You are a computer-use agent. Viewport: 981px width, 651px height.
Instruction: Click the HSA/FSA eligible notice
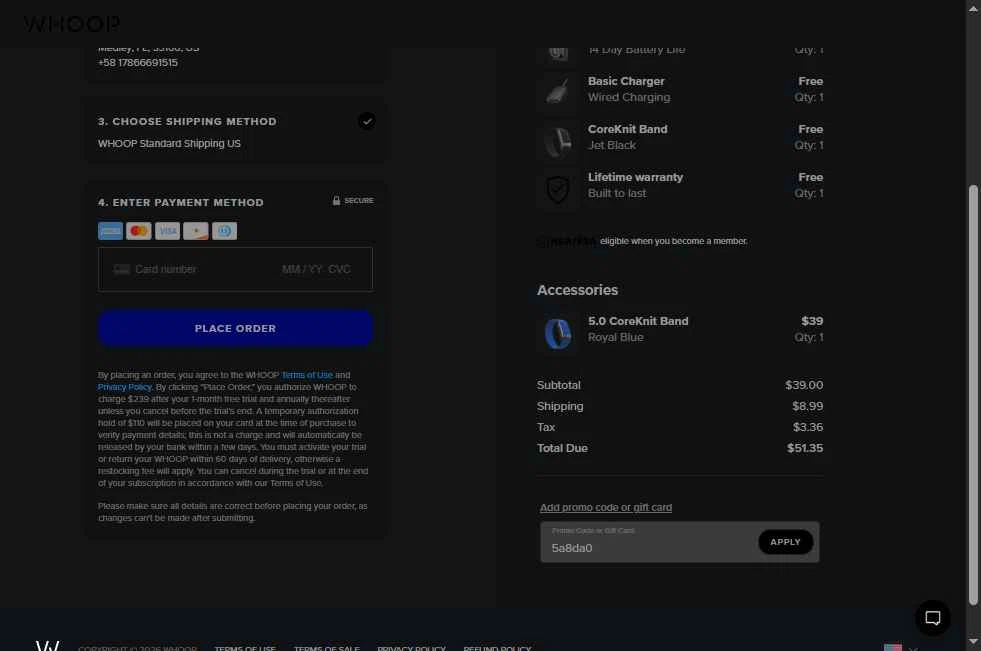(x=643, y=241)
